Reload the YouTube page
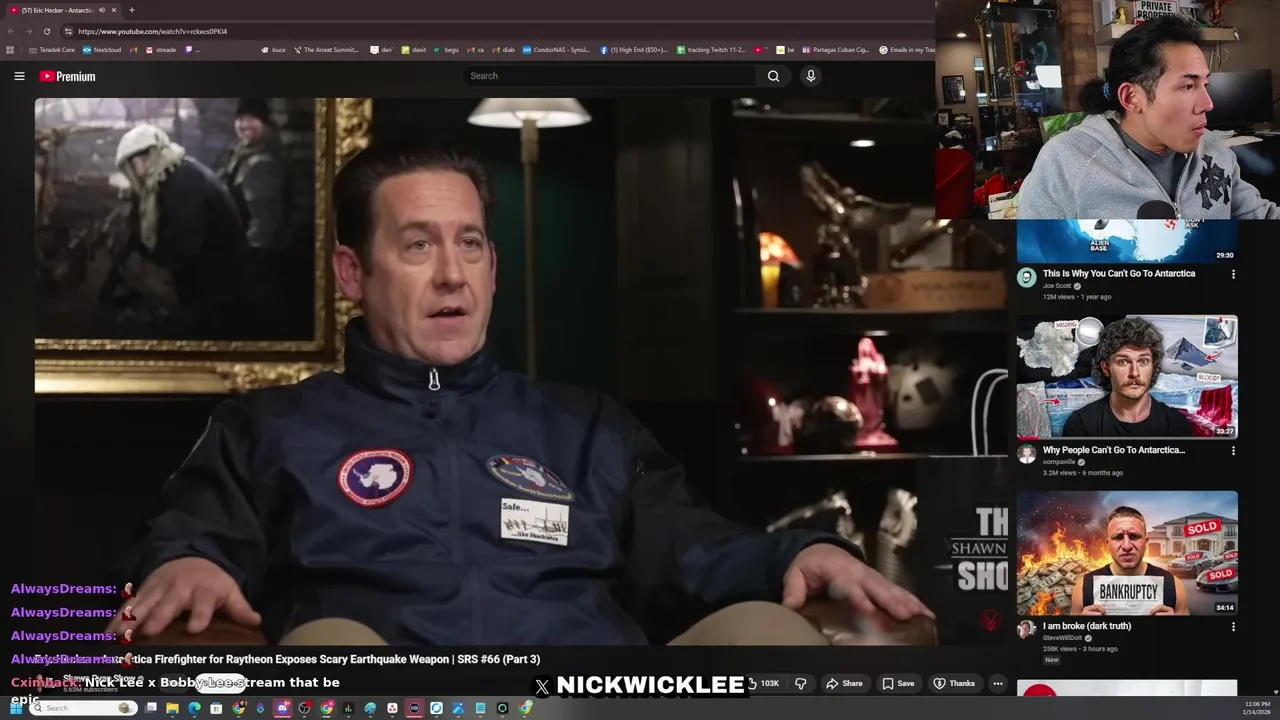The image size is (1280, 720). pos(46,31)
